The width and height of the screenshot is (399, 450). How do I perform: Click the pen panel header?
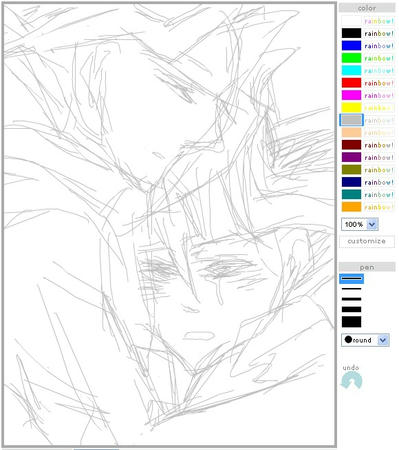(367, 267)
